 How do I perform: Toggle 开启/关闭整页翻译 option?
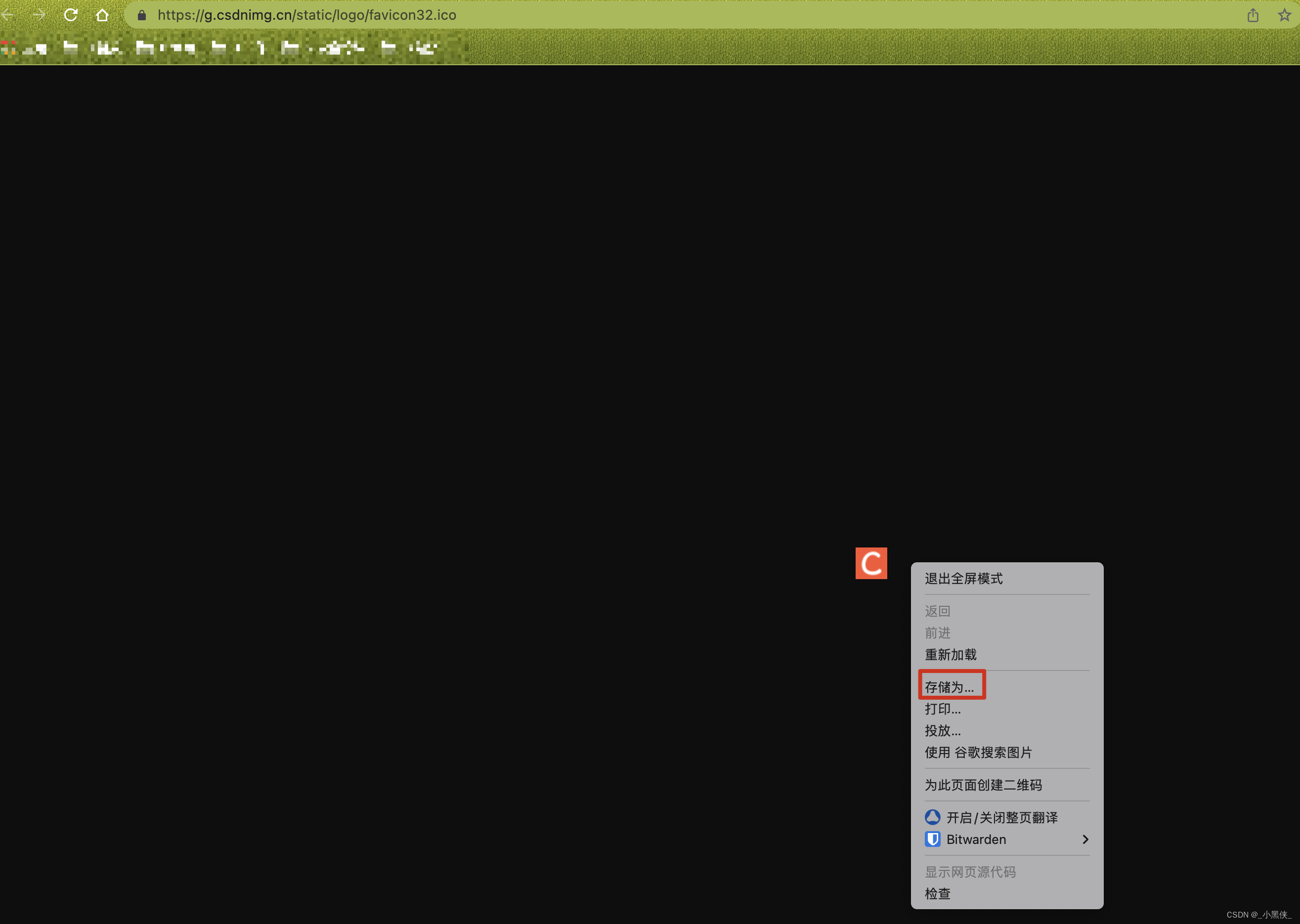1002,818
